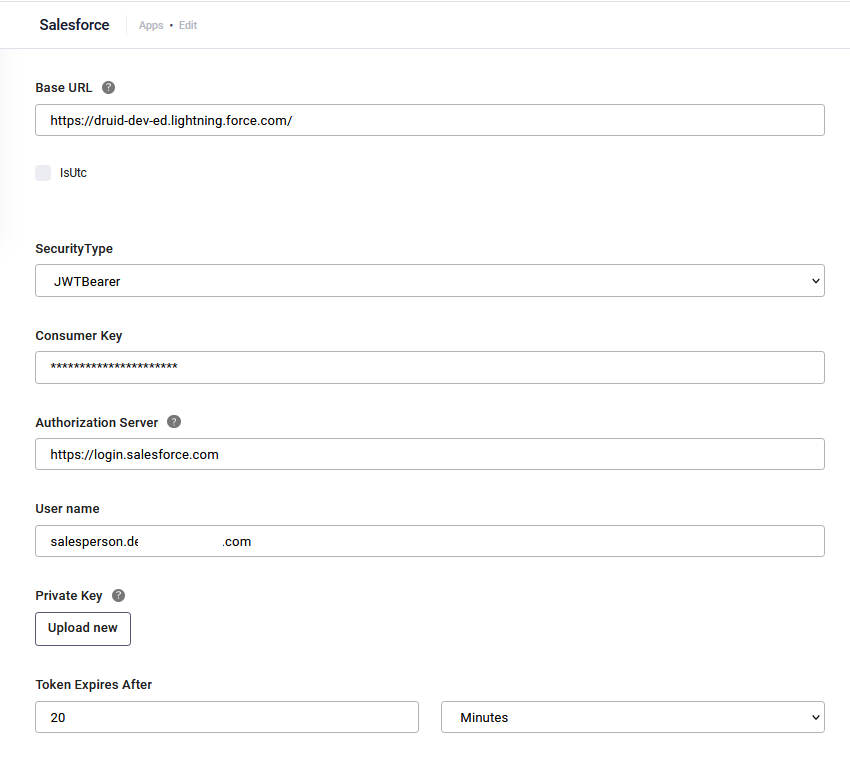The image size is (850, 768).
Task: Click Upload new private key button
Action: pos(83,629)
